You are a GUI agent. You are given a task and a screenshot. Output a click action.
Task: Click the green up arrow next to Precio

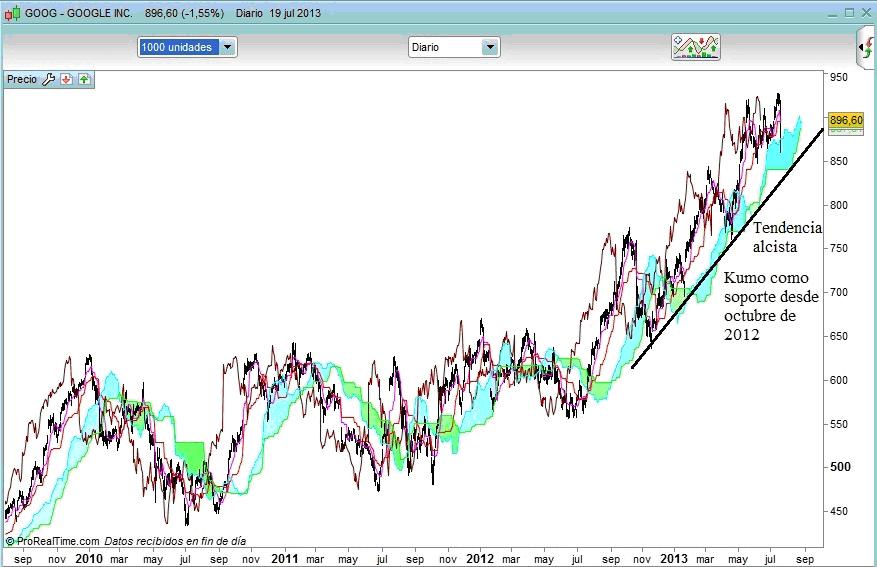(84, 79)
